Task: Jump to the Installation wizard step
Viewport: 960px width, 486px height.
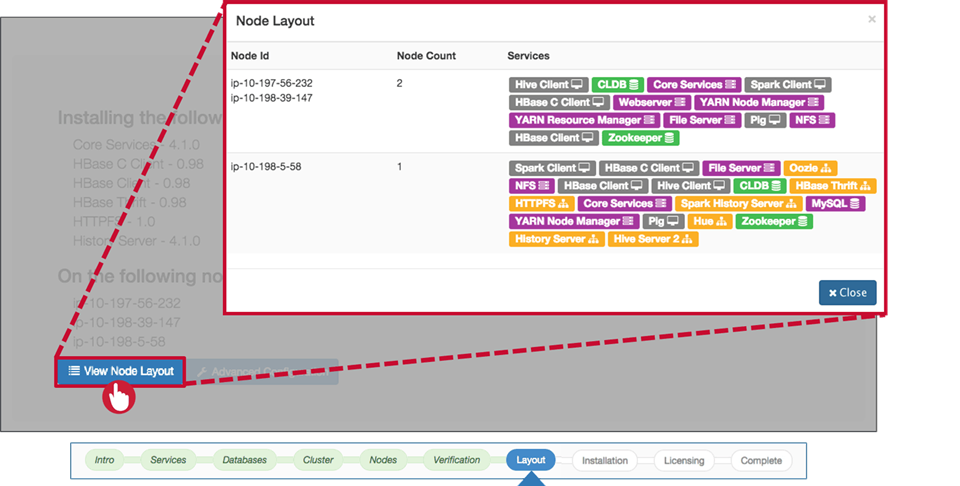Action: (605, 460)
